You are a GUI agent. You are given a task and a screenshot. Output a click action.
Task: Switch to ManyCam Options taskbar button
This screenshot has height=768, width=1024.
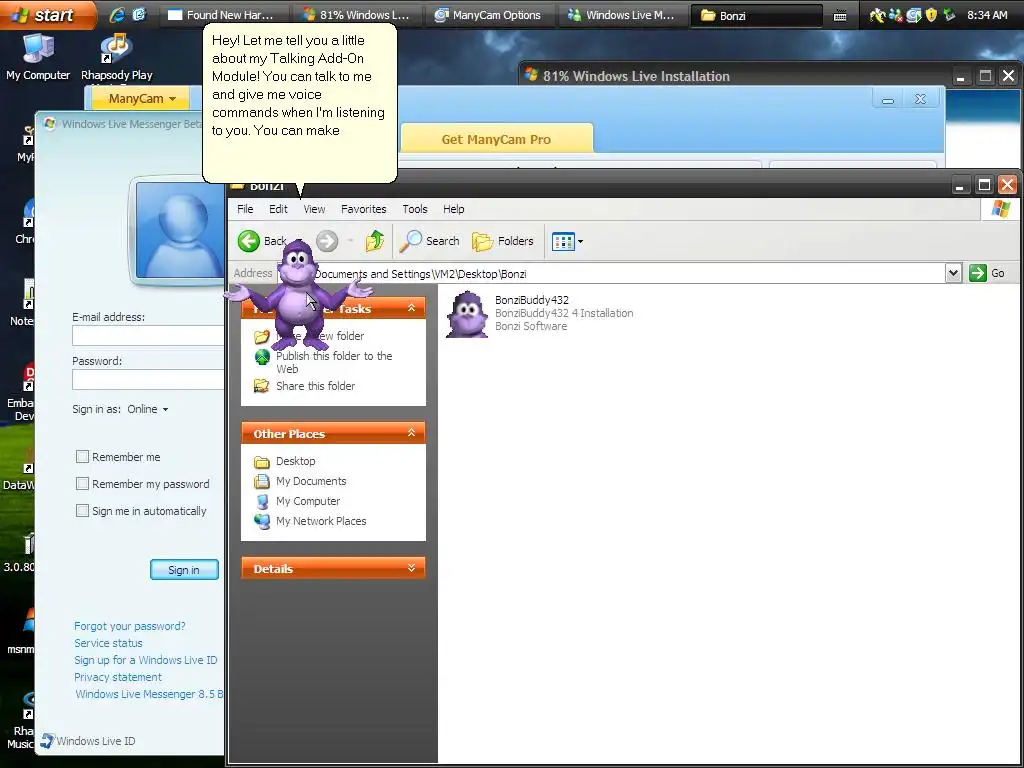(490, 15)
